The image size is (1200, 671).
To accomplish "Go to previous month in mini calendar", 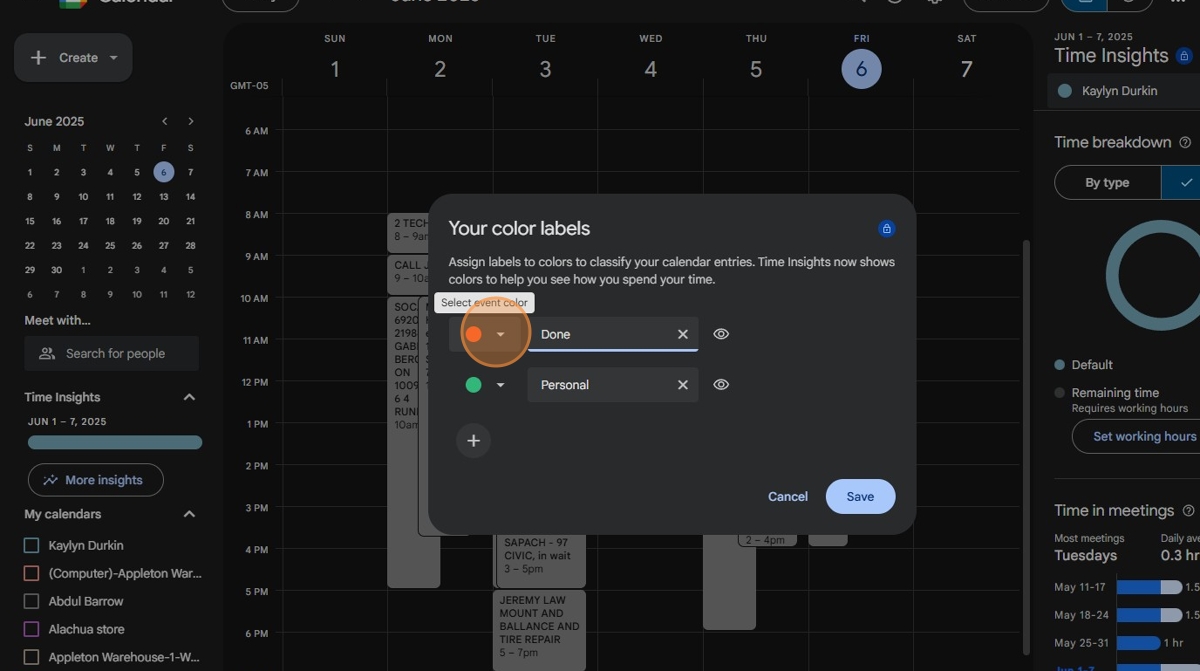I will pyautogui.click(x=165, y=122).
